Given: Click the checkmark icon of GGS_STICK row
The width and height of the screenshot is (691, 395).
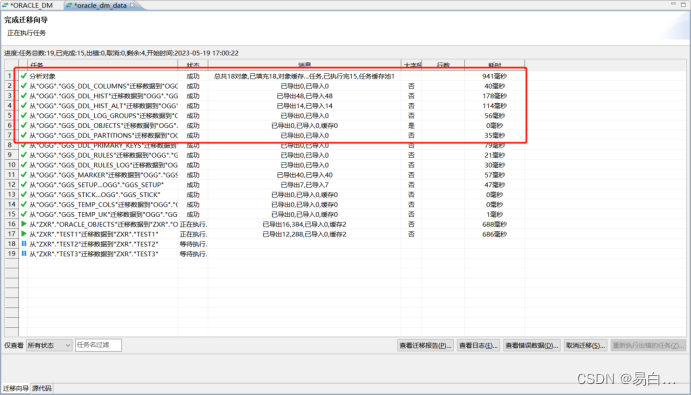Looking at the screenshot, I should click(23, 194).
